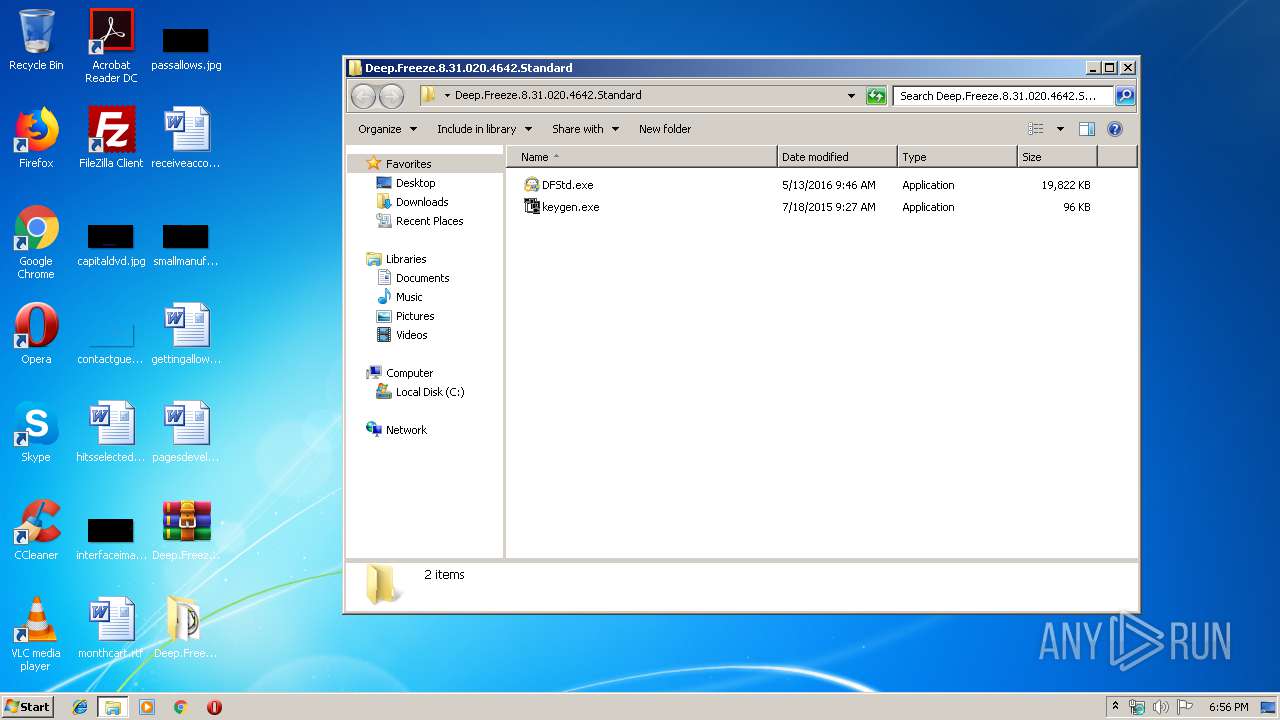1280x720 pixels.
Task: Sort by Type column header
Action: click(x=957, y=157)
